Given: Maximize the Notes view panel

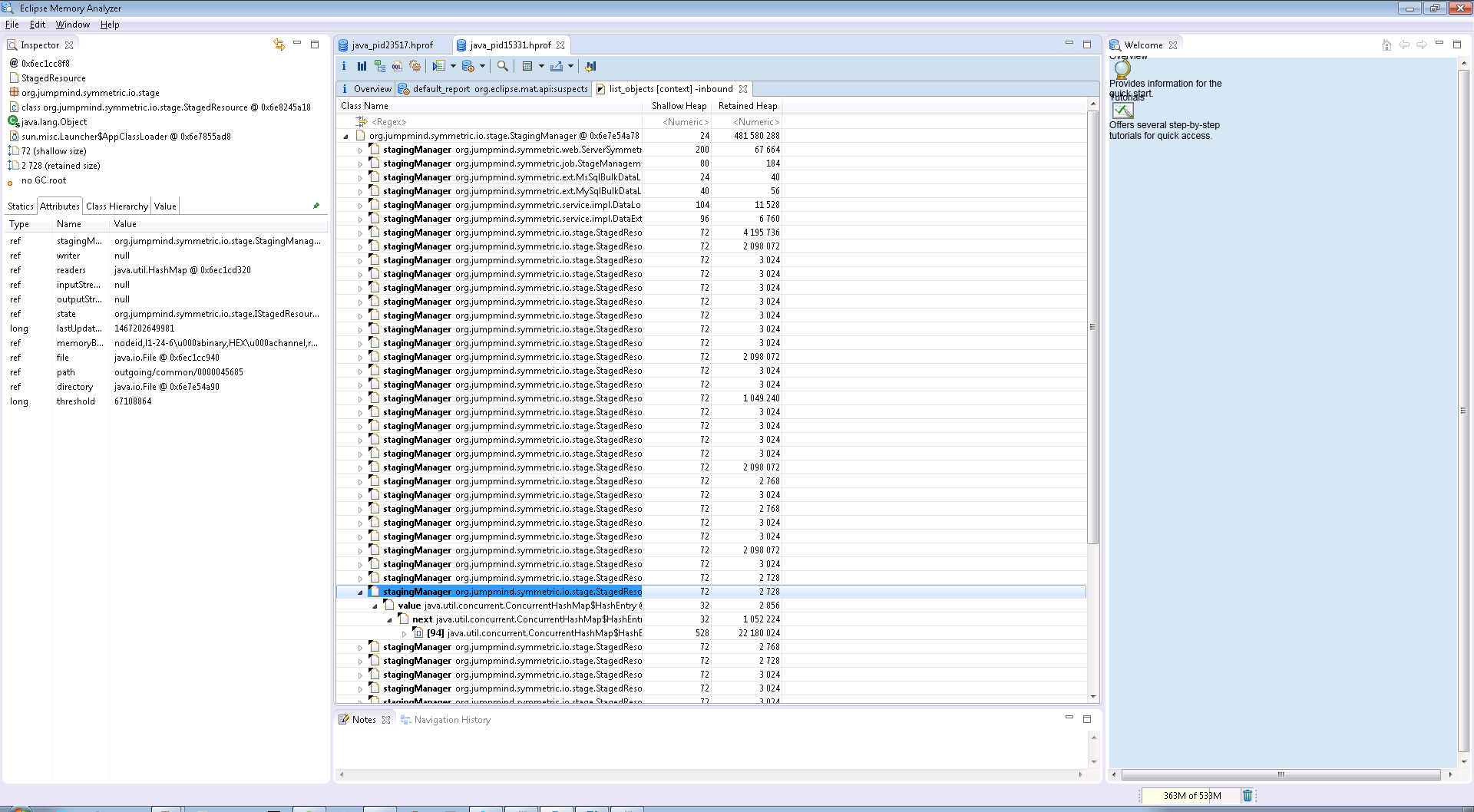Looking at the screenshot, I should tap(1087, 719).
